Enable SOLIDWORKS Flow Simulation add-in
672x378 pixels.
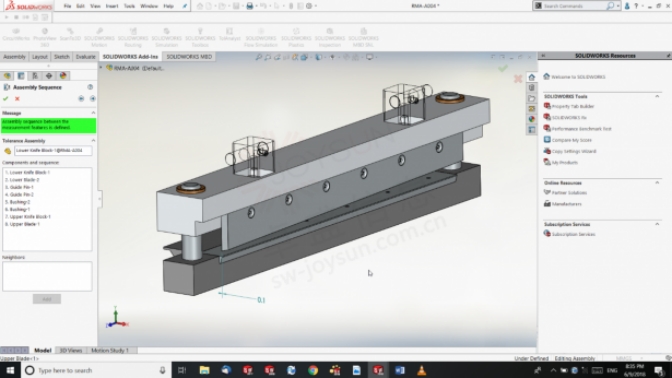(261, 38)
